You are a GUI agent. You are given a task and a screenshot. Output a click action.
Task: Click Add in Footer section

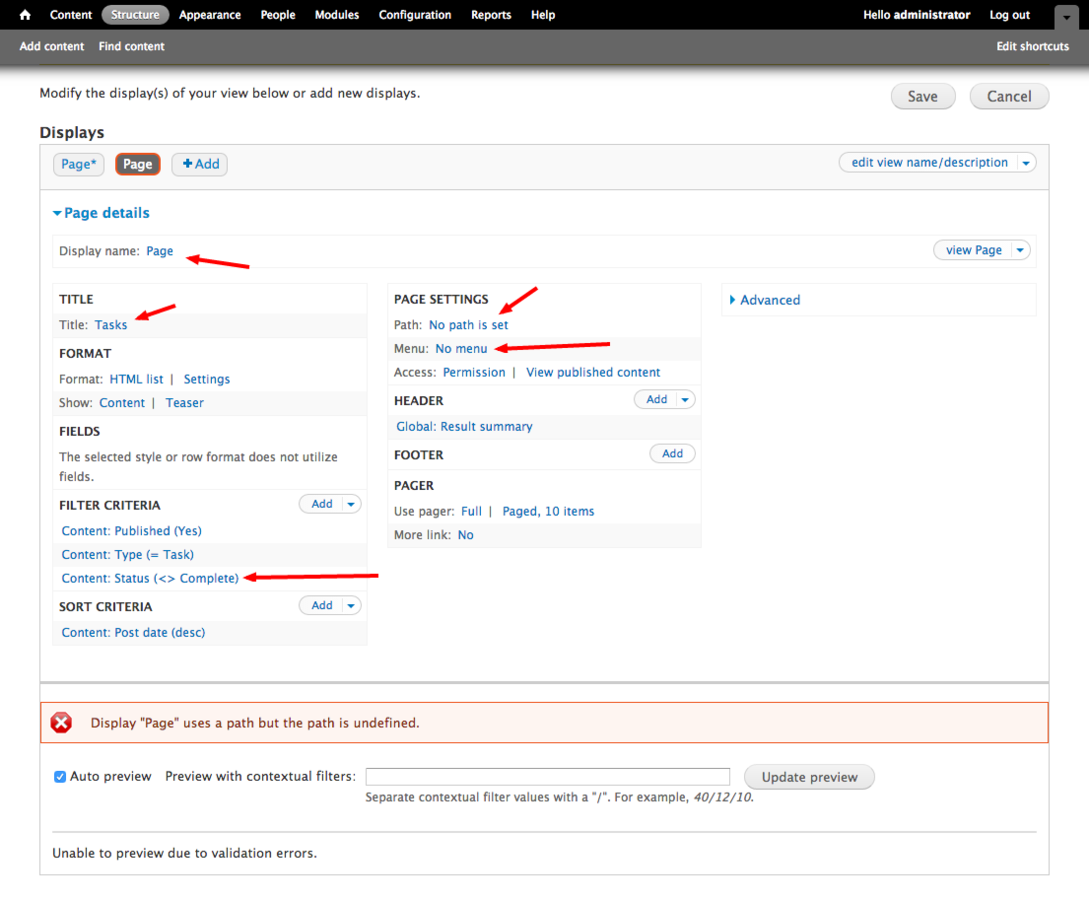[x=672, y=453]
